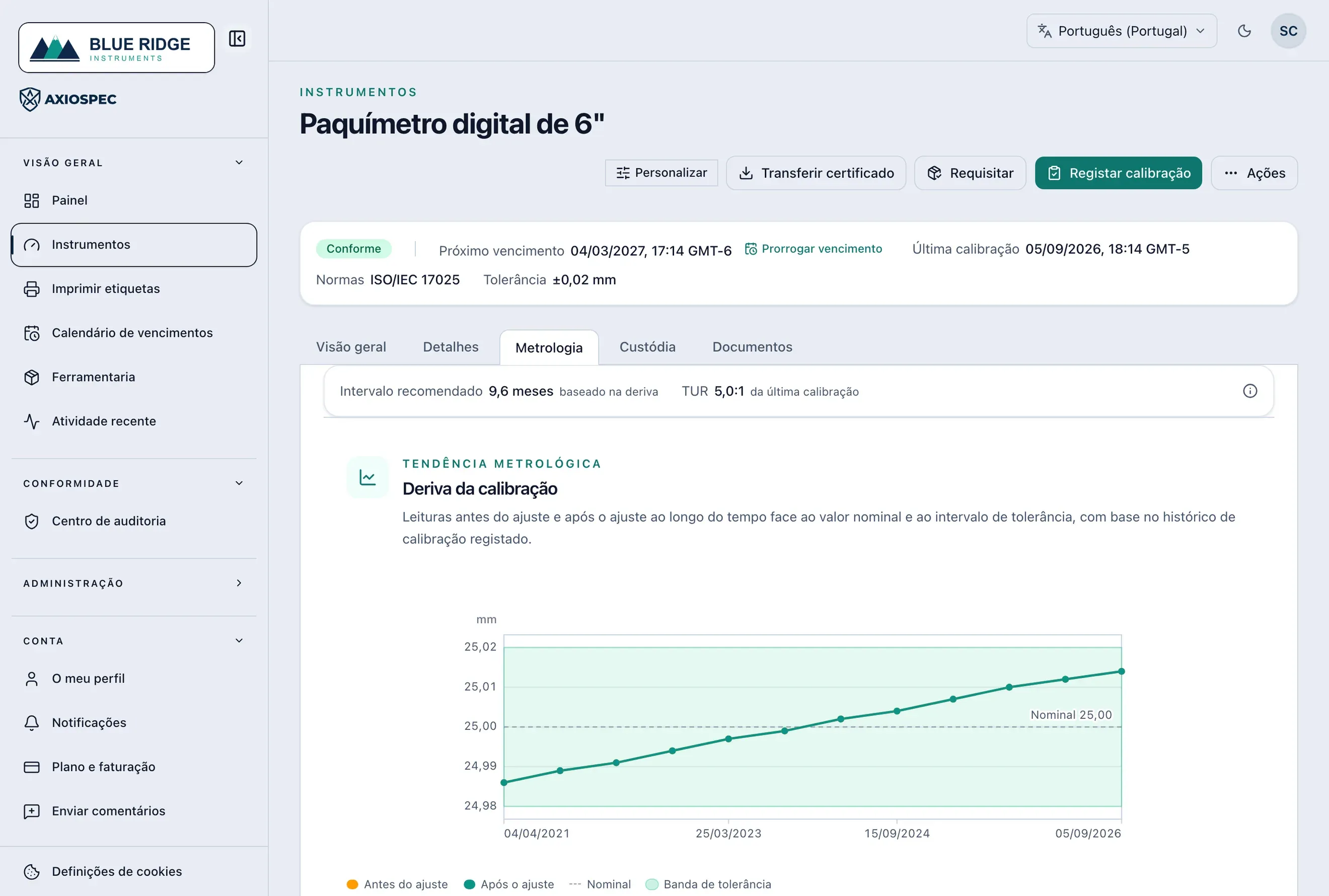Screen dimensions: 1329x896
Task: Click the last chart data point 05/09/2026
Action: point(1121,671)
